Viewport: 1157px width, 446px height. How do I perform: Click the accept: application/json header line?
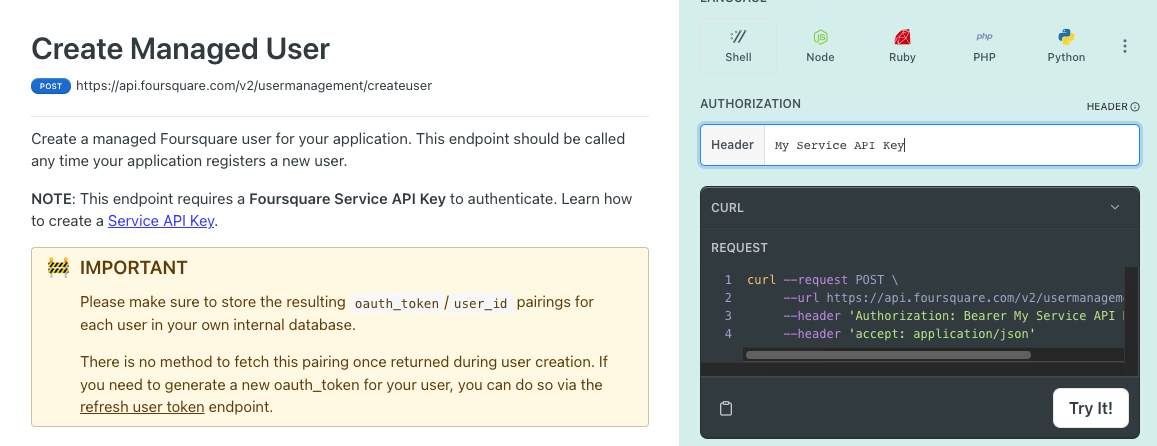tap(909, 334)
